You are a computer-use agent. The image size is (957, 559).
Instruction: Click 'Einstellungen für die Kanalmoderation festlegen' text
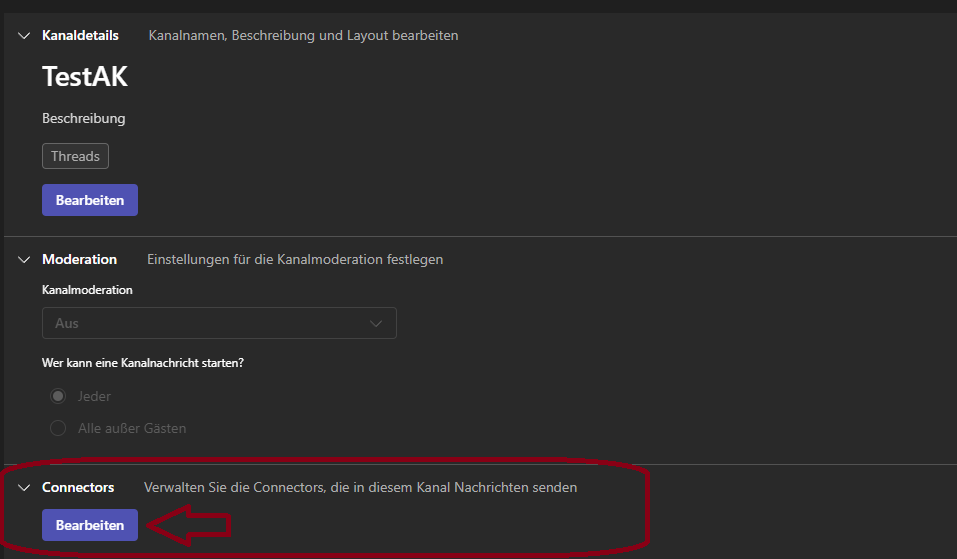(x=295, y=259)
